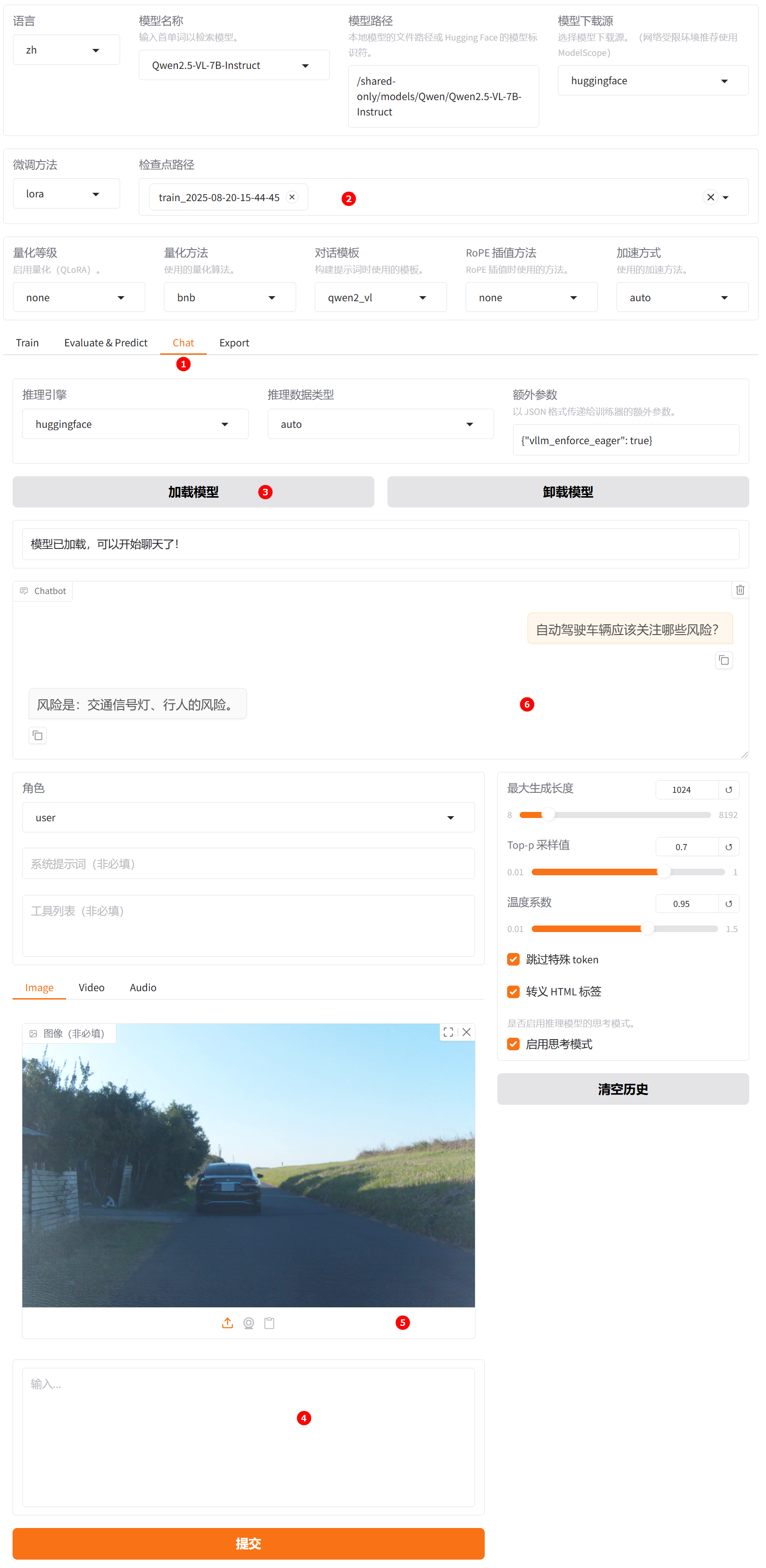Image resolution: width=766 pixels, height=1568 pixels.
Task: Open webcam capture for image input
Action: [x=249, y=1323]
